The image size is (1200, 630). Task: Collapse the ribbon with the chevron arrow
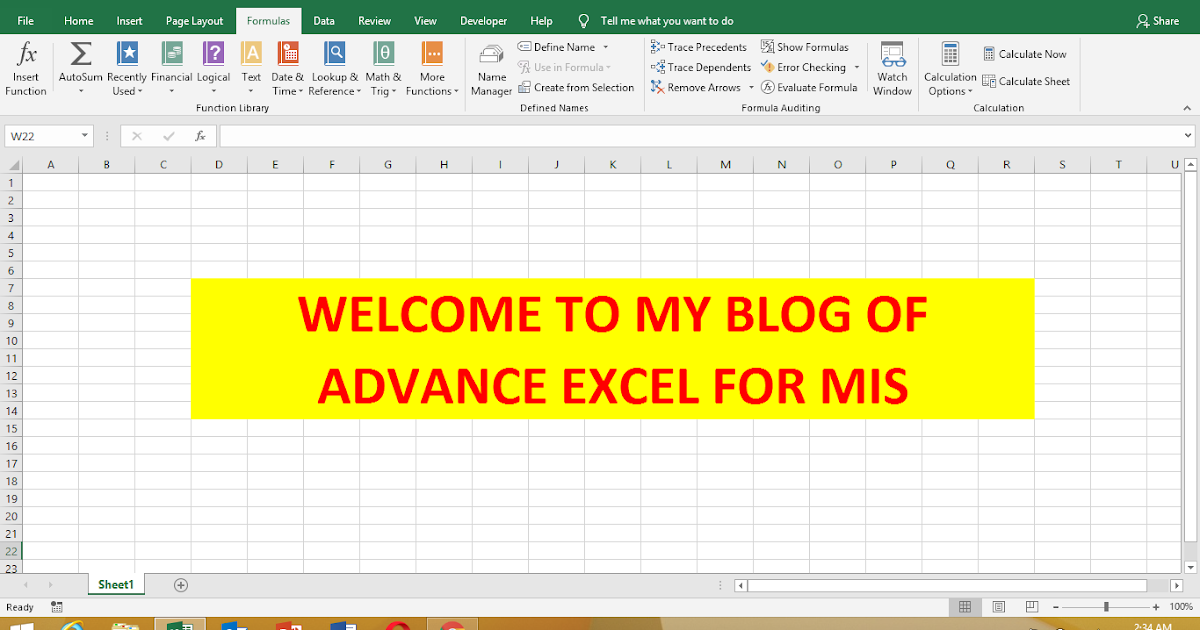tap(1188, 107)
